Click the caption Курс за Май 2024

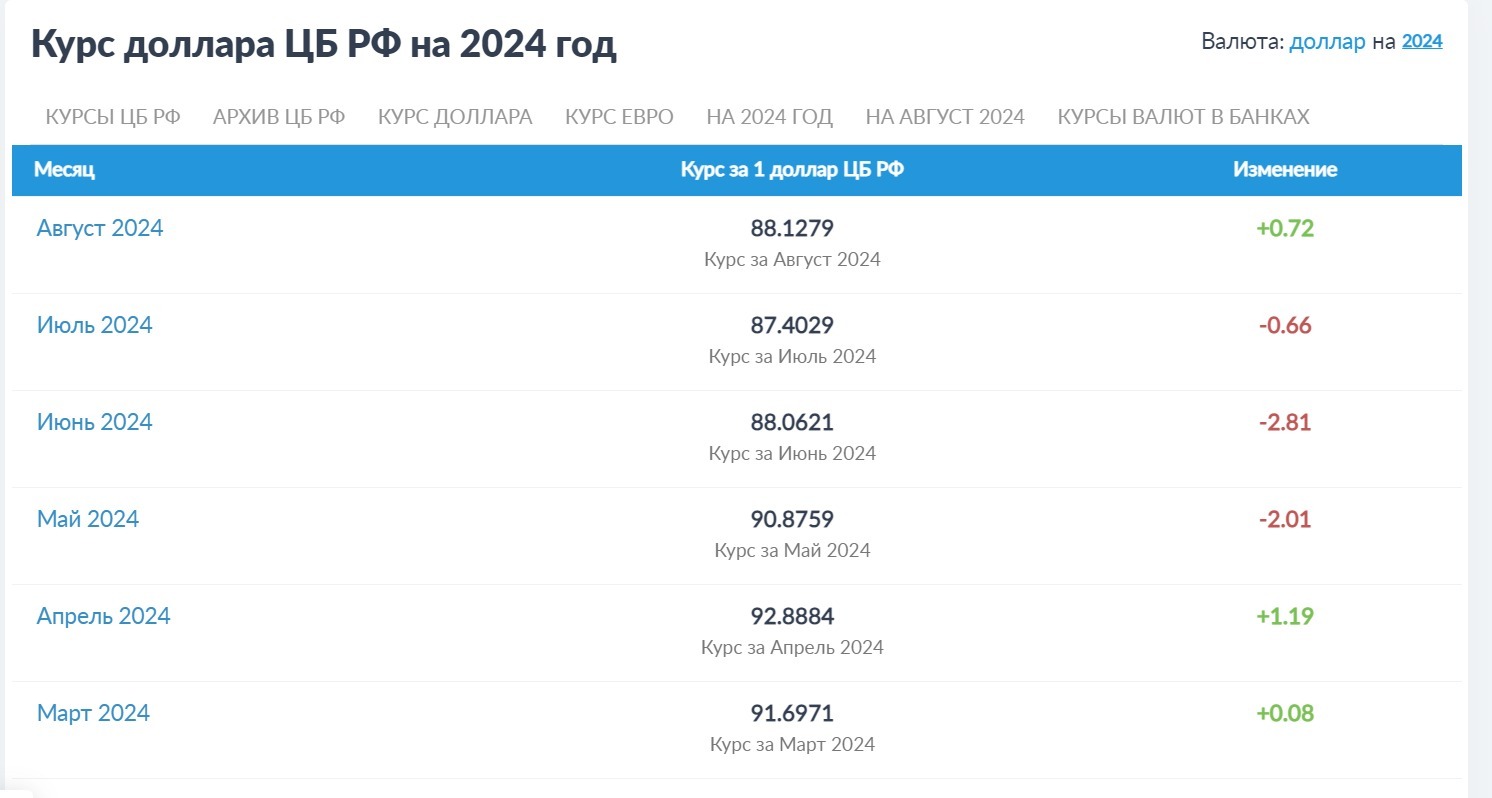point(792,551)
